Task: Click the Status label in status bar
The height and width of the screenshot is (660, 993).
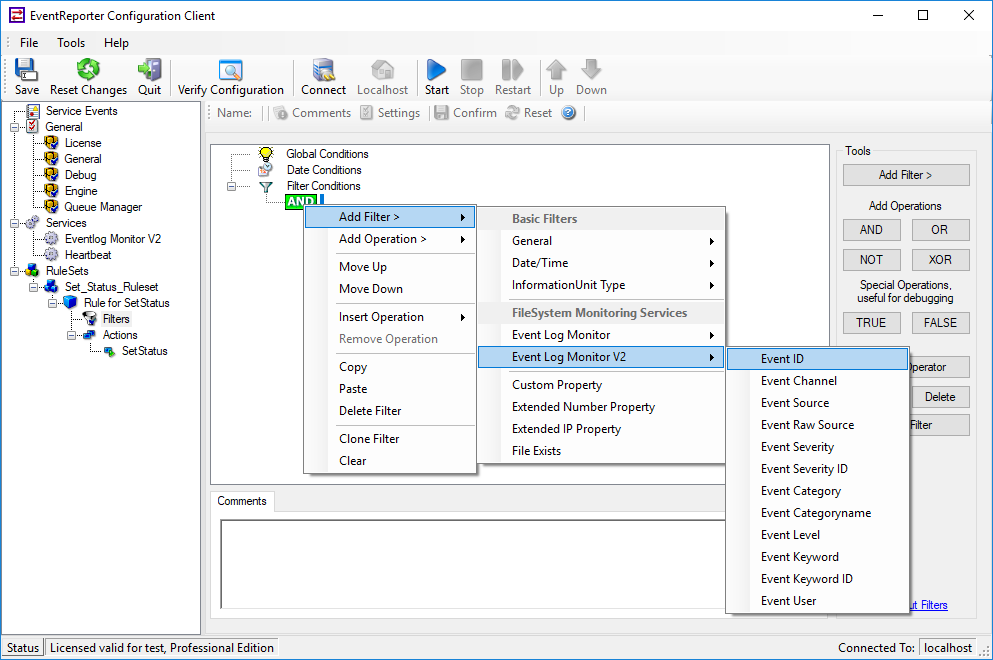Action: coord(23,647)
